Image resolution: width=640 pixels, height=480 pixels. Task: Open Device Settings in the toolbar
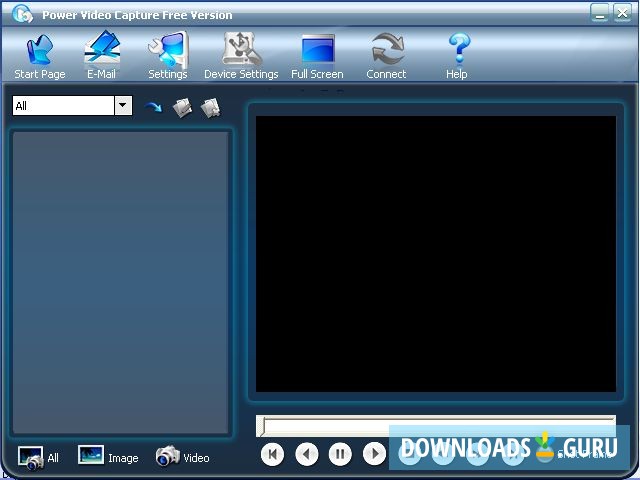click(241, 56)
